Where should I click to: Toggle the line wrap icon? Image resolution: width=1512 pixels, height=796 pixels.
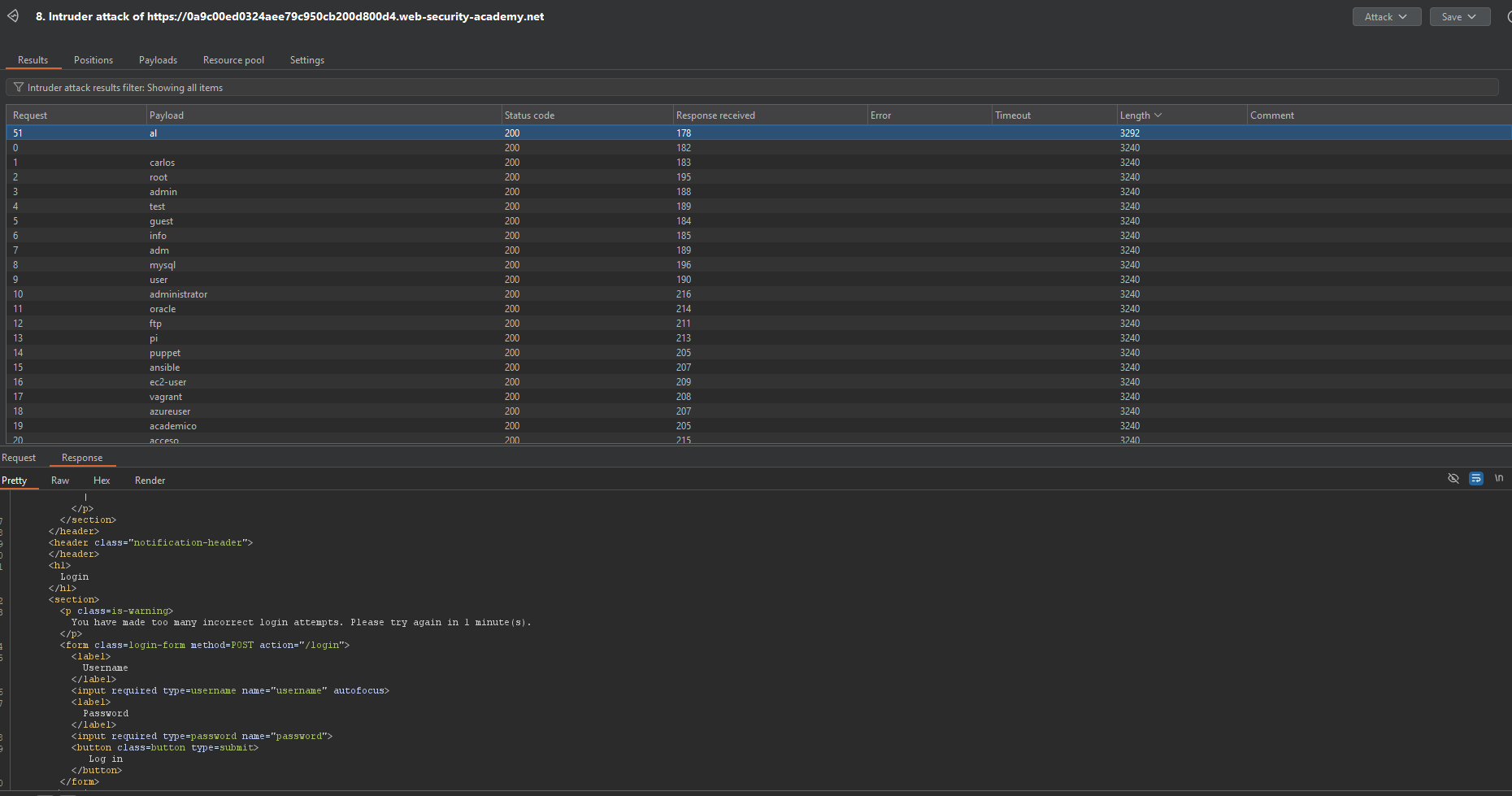[1476, 478]
